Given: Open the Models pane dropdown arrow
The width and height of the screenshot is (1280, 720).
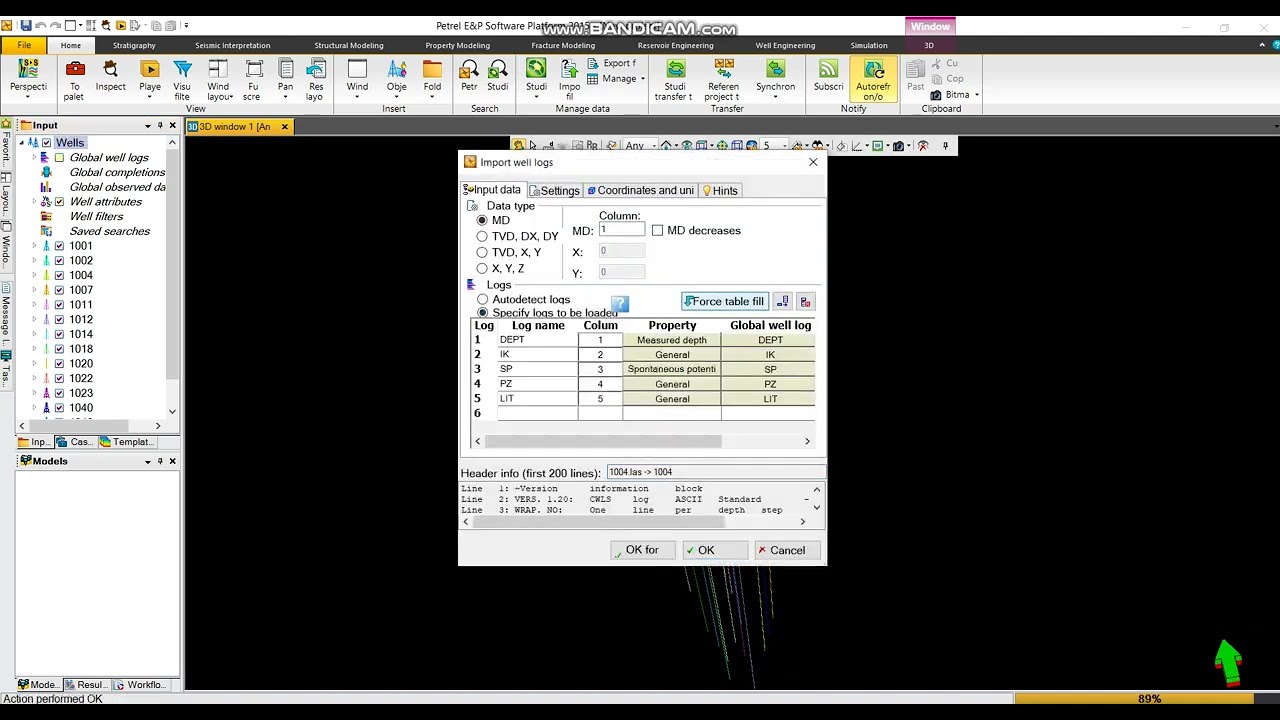Looking at the screenshot, I should pyautogui.click(x=147, y=462).
